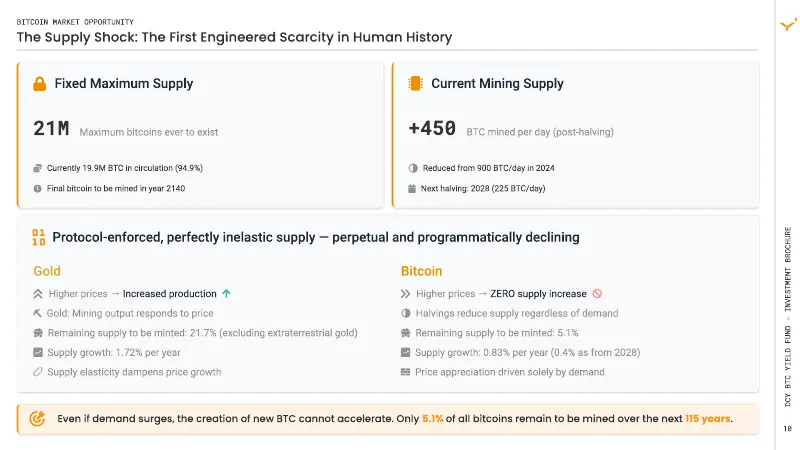
Task: Click the orange chip icon beside Current Mining Supply
Action: click(x=415, y=83)
